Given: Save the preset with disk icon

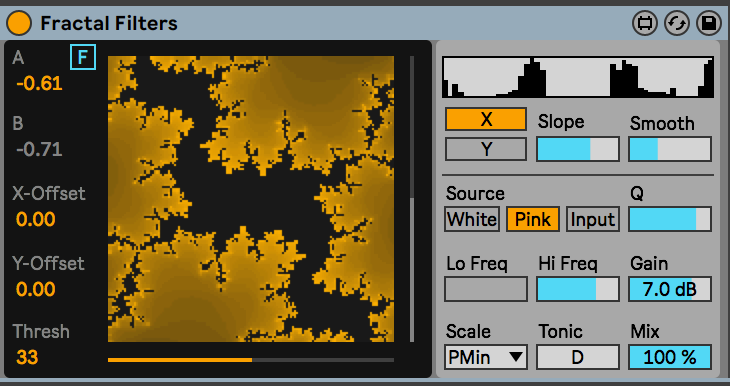Looking at the screenshot, I should pos(709,23).
